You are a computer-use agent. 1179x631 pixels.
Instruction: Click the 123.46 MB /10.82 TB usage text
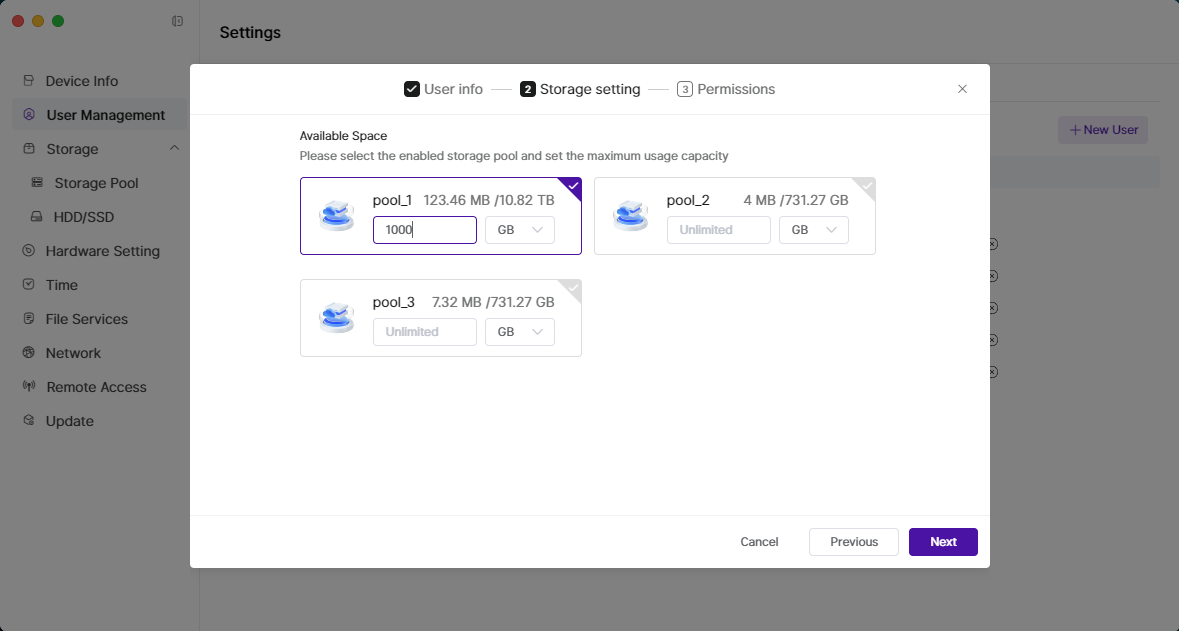489,200
